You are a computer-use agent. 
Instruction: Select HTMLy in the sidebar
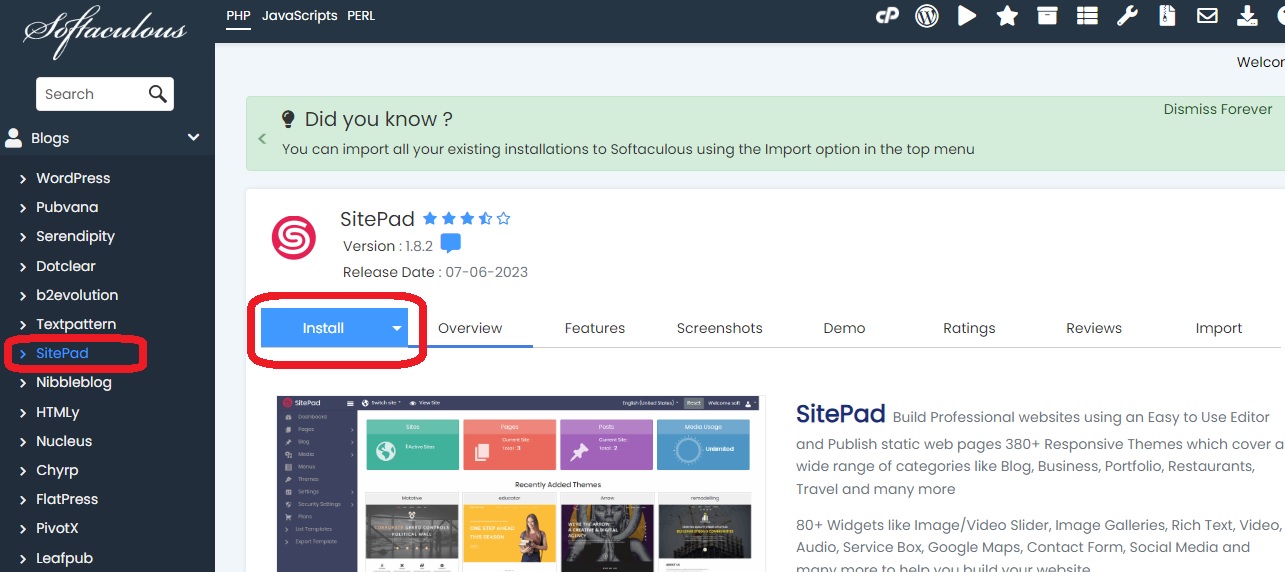[58, 412]
